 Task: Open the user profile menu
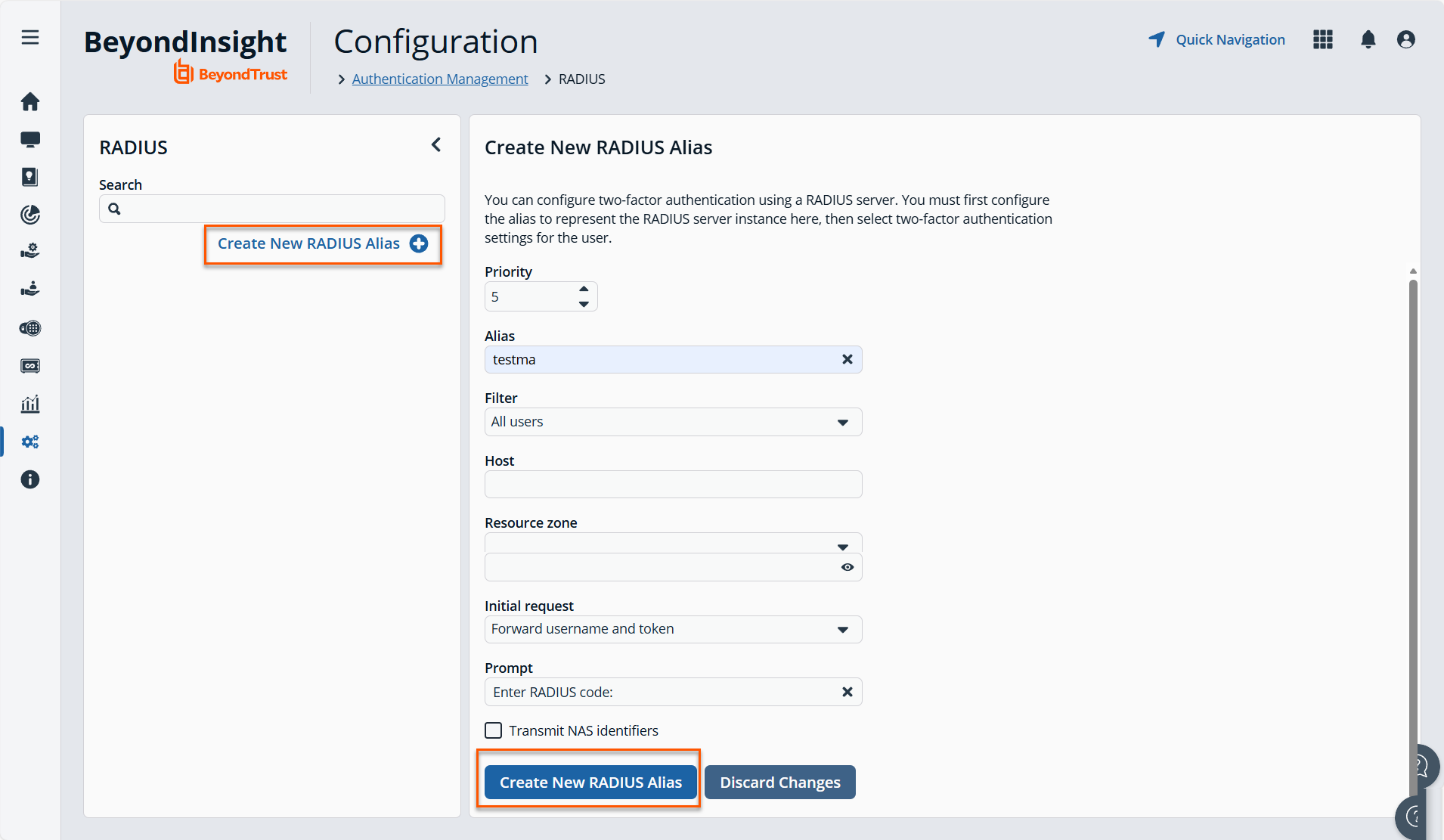(1406, 39)
